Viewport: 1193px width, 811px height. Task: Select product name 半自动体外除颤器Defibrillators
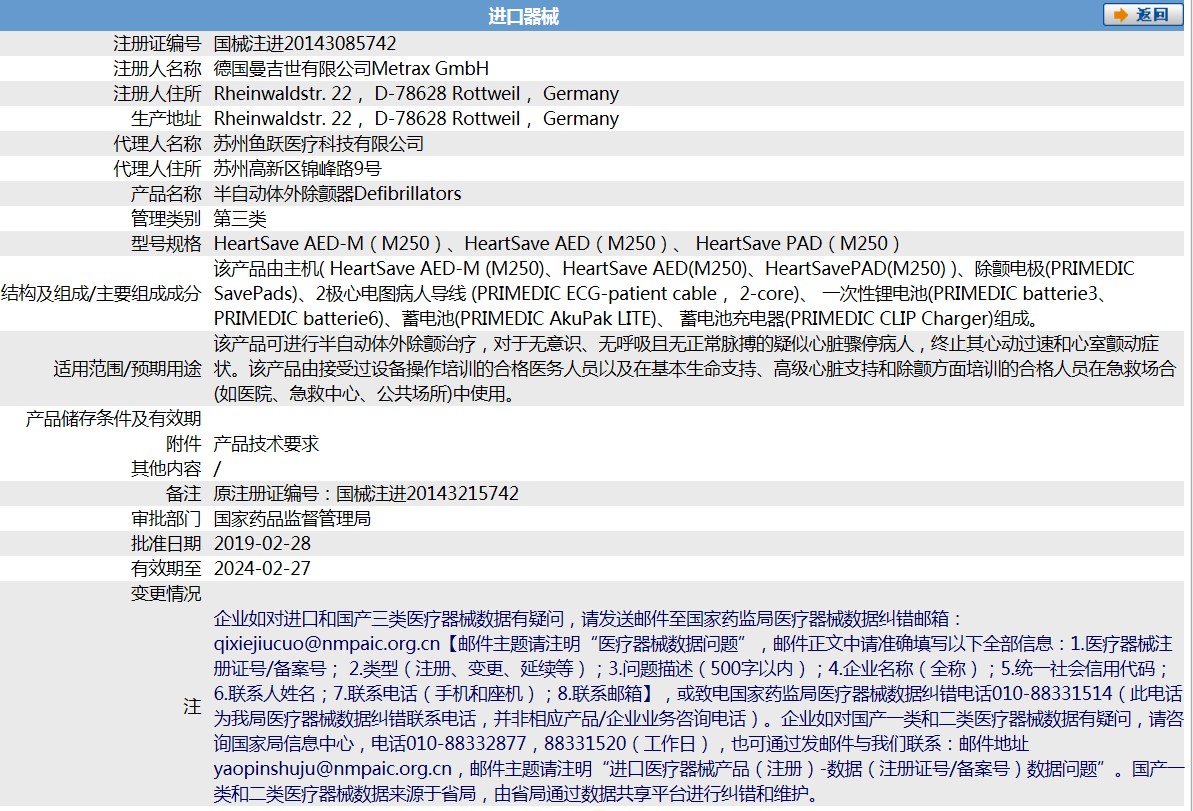[x=338, y=194]
